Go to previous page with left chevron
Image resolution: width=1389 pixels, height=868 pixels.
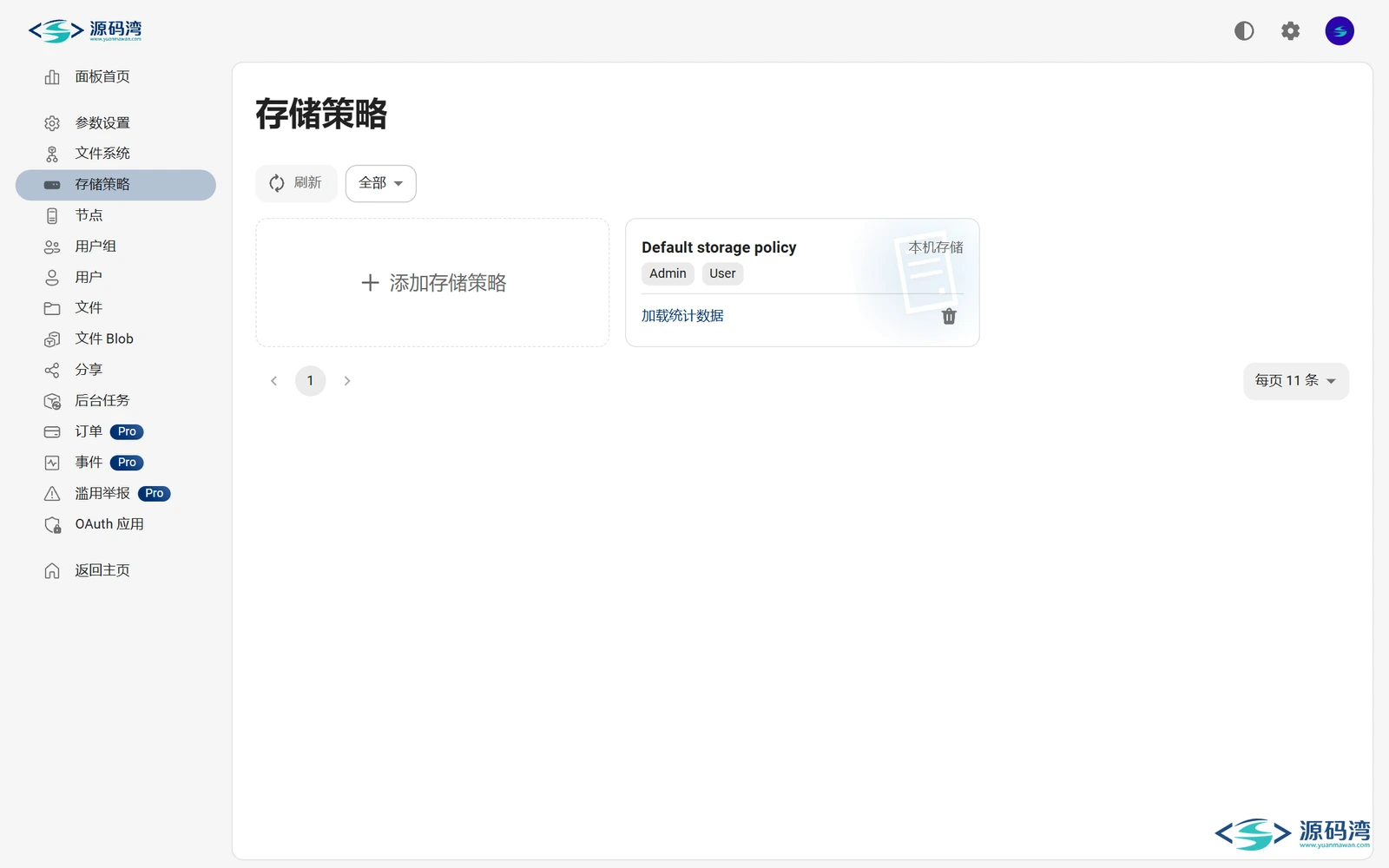click(274, 381)
